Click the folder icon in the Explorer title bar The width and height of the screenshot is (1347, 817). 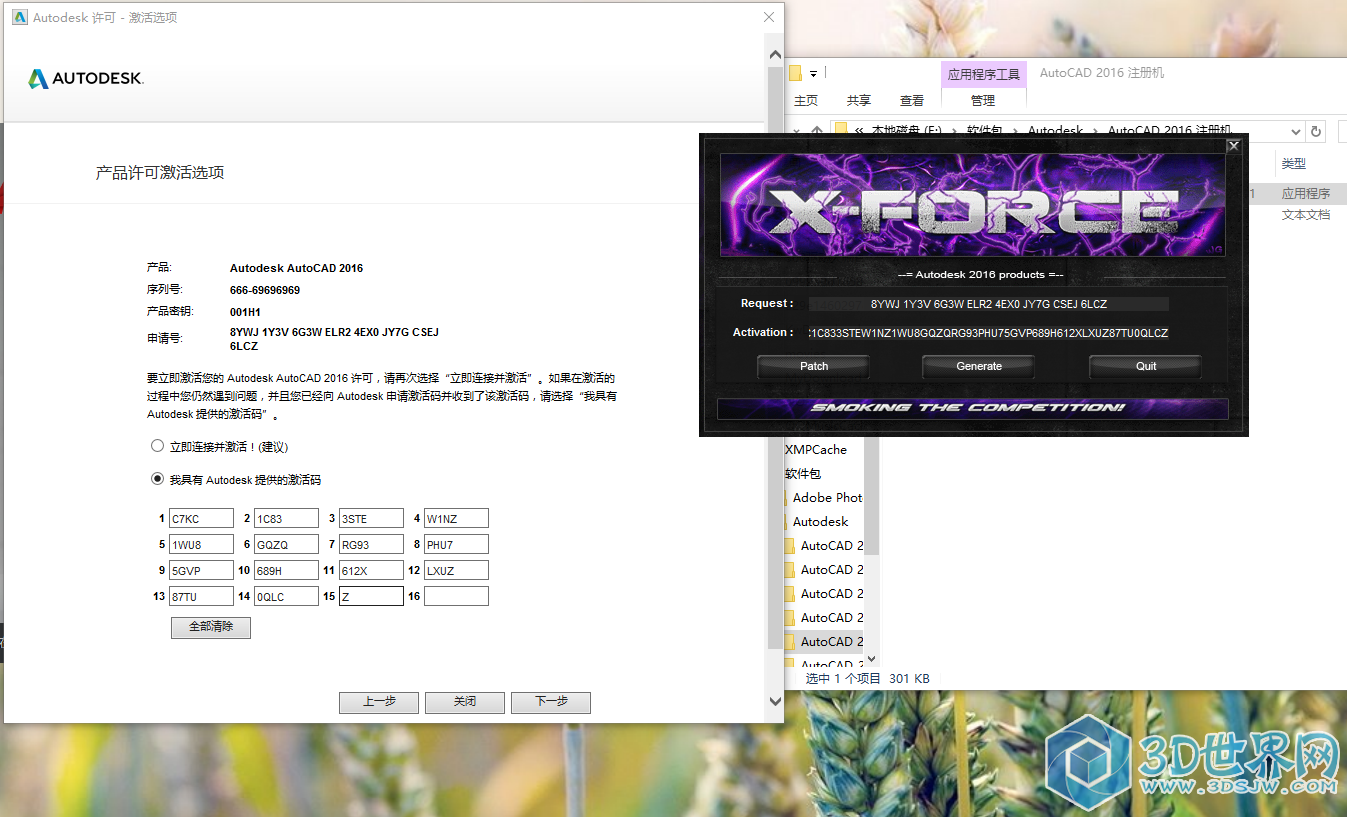pos(796,73)
